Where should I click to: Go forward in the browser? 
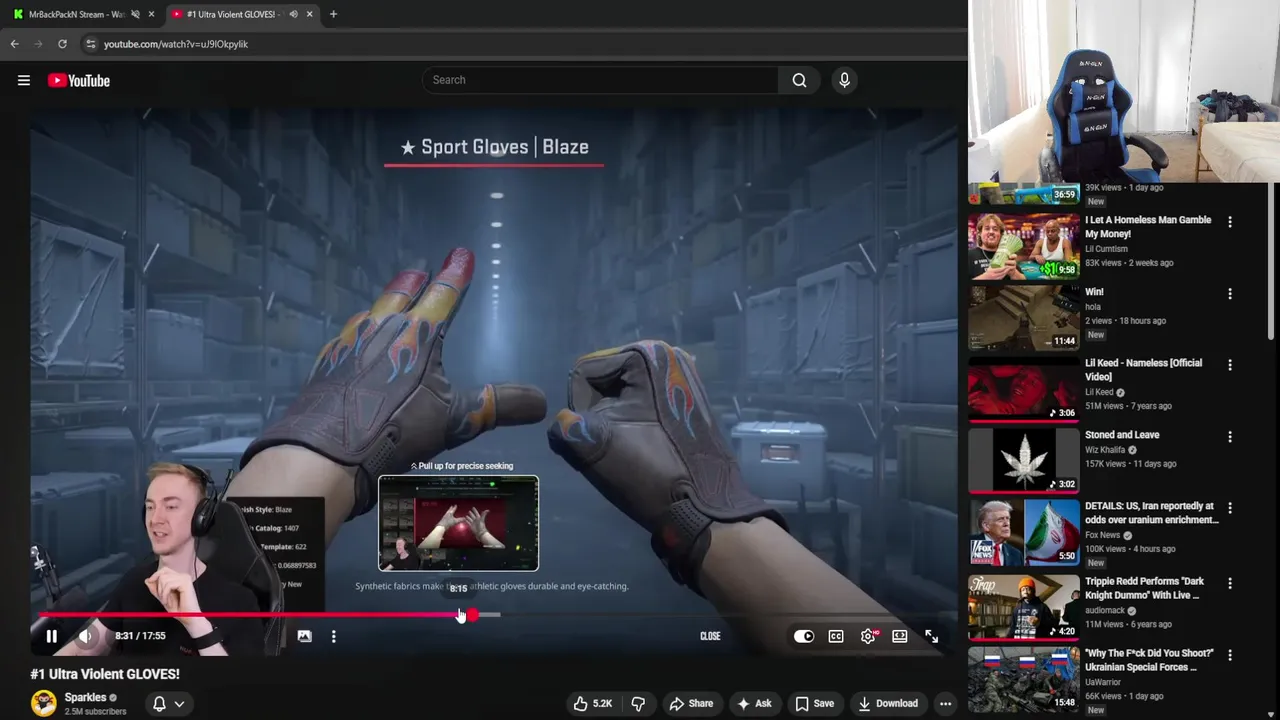pos(38,44)
